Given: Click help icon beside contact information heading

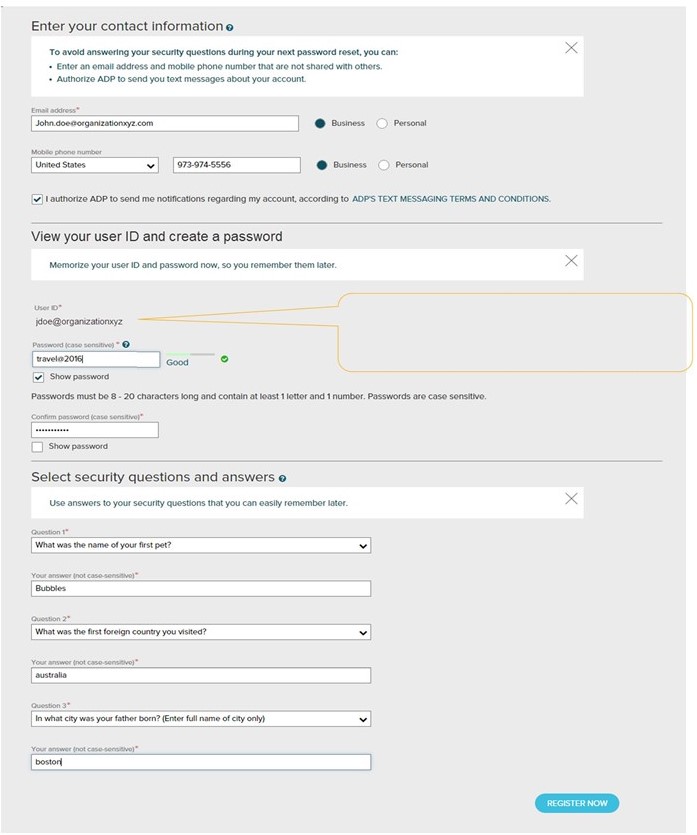Looking at the screenshot, I should pos(230,27).
